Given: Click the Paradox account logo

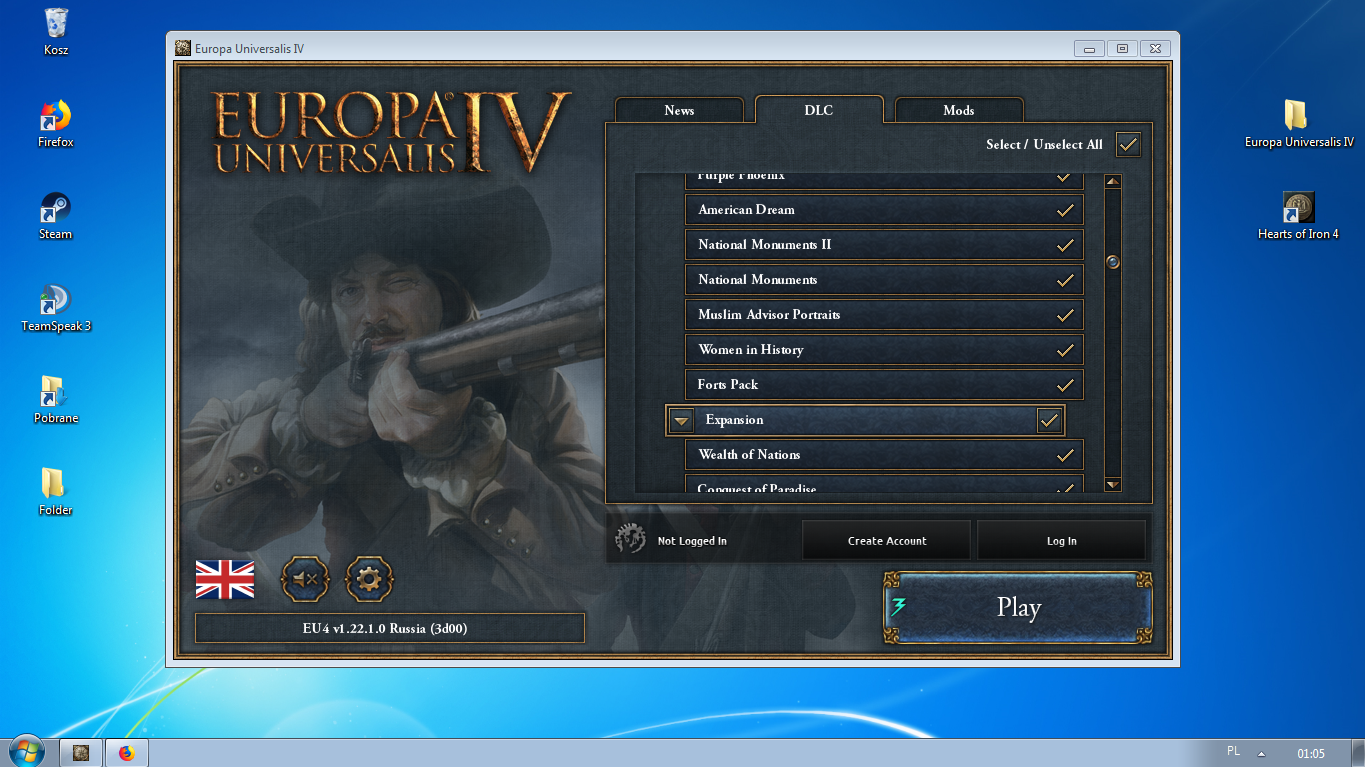Looking at the screenshot, I should pos(629,538).
